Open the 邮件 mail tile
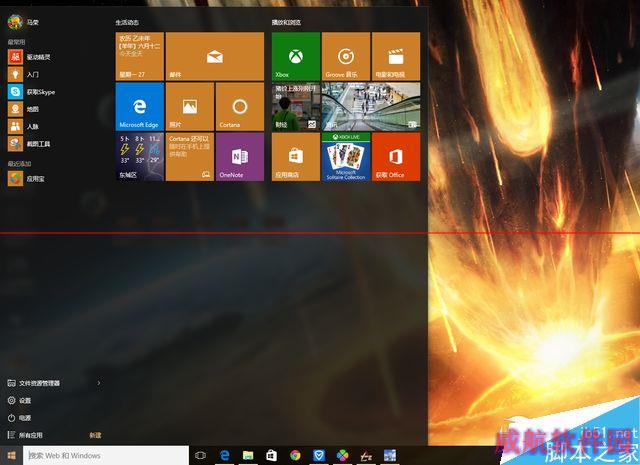Screen dimensions: 640x465 [215, 56]
